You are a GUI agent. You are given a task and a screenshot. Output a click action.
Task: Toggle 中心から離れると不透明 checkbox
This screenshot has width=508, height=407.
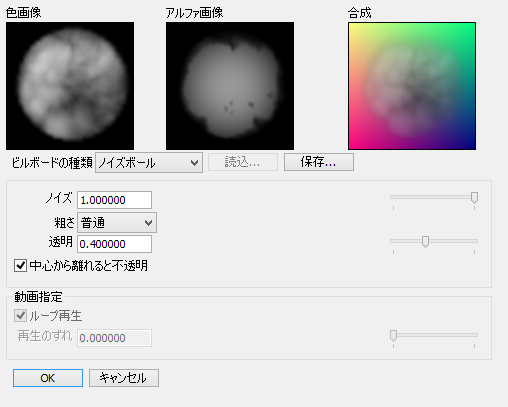pos(20,266)
